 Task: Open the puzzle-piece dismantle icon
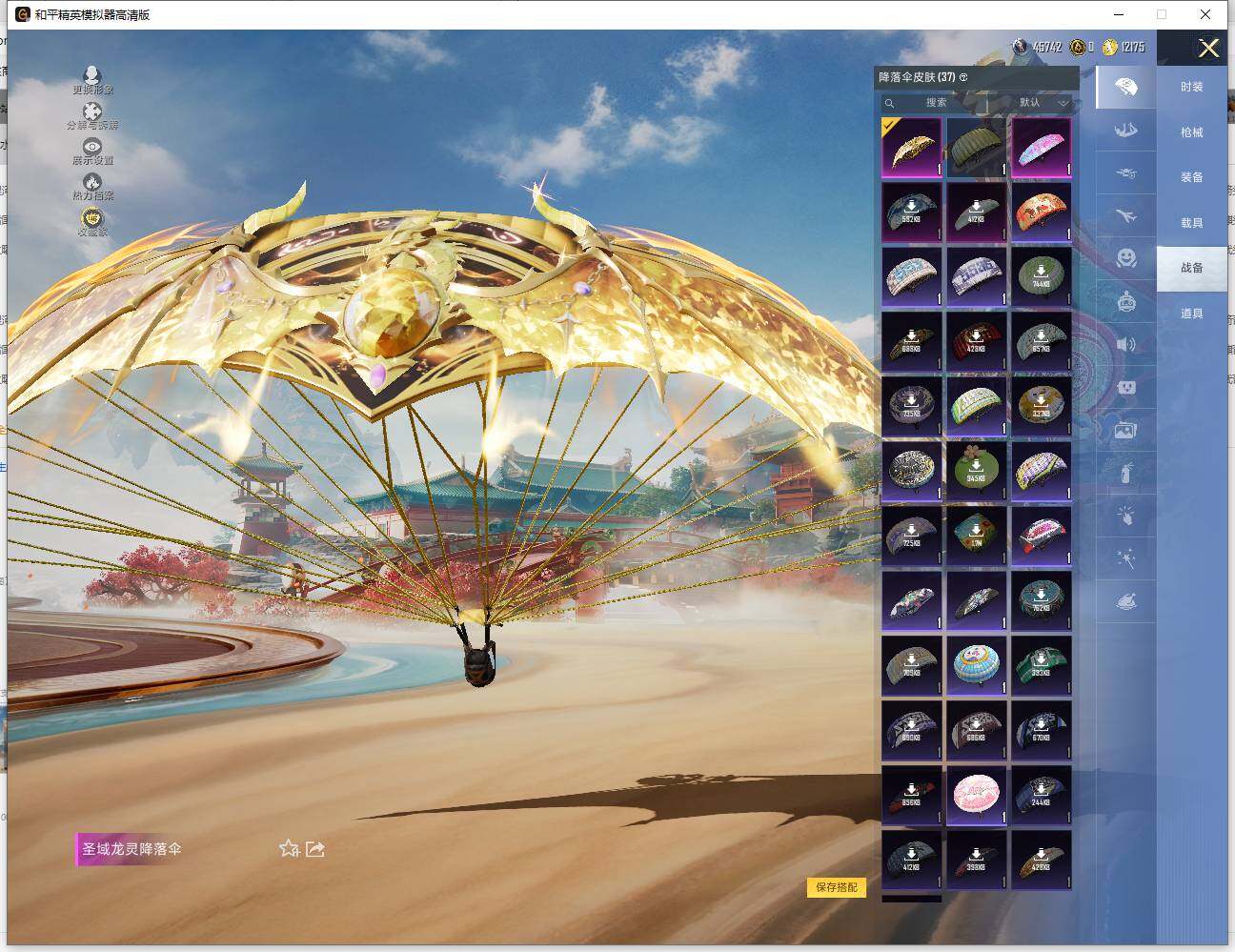[x=92, y=111]
